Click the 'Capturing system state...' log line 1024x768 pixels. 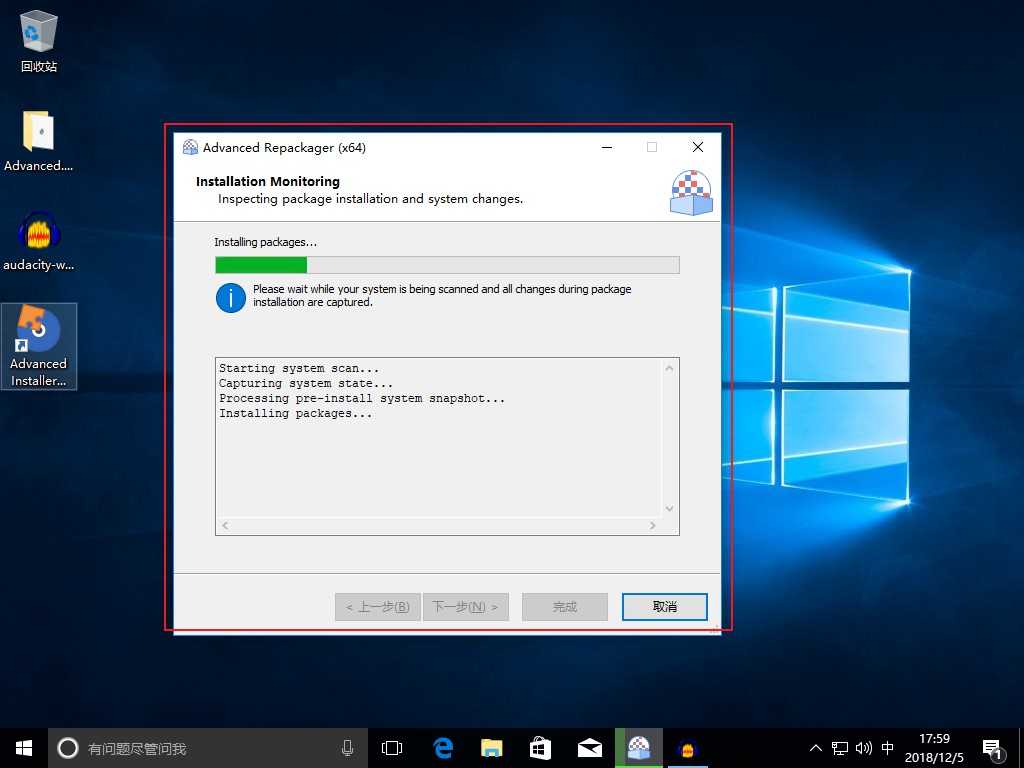306,383
